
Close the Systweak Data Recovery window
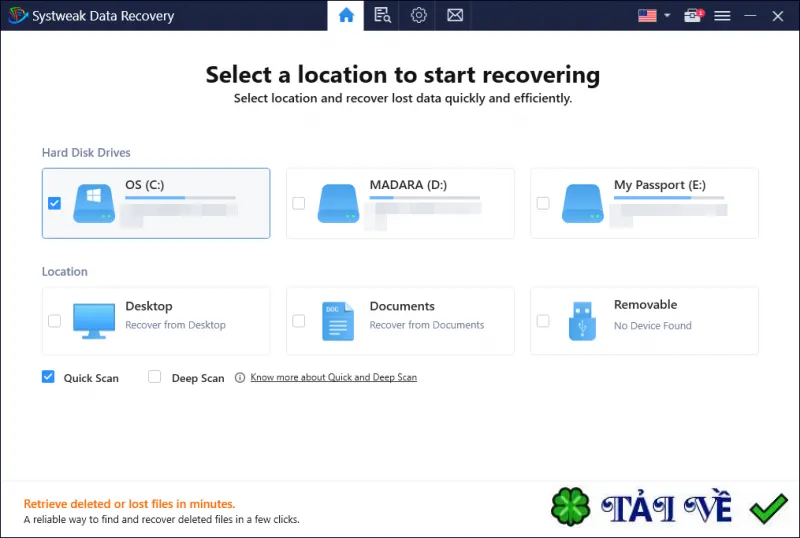[778, 16]
